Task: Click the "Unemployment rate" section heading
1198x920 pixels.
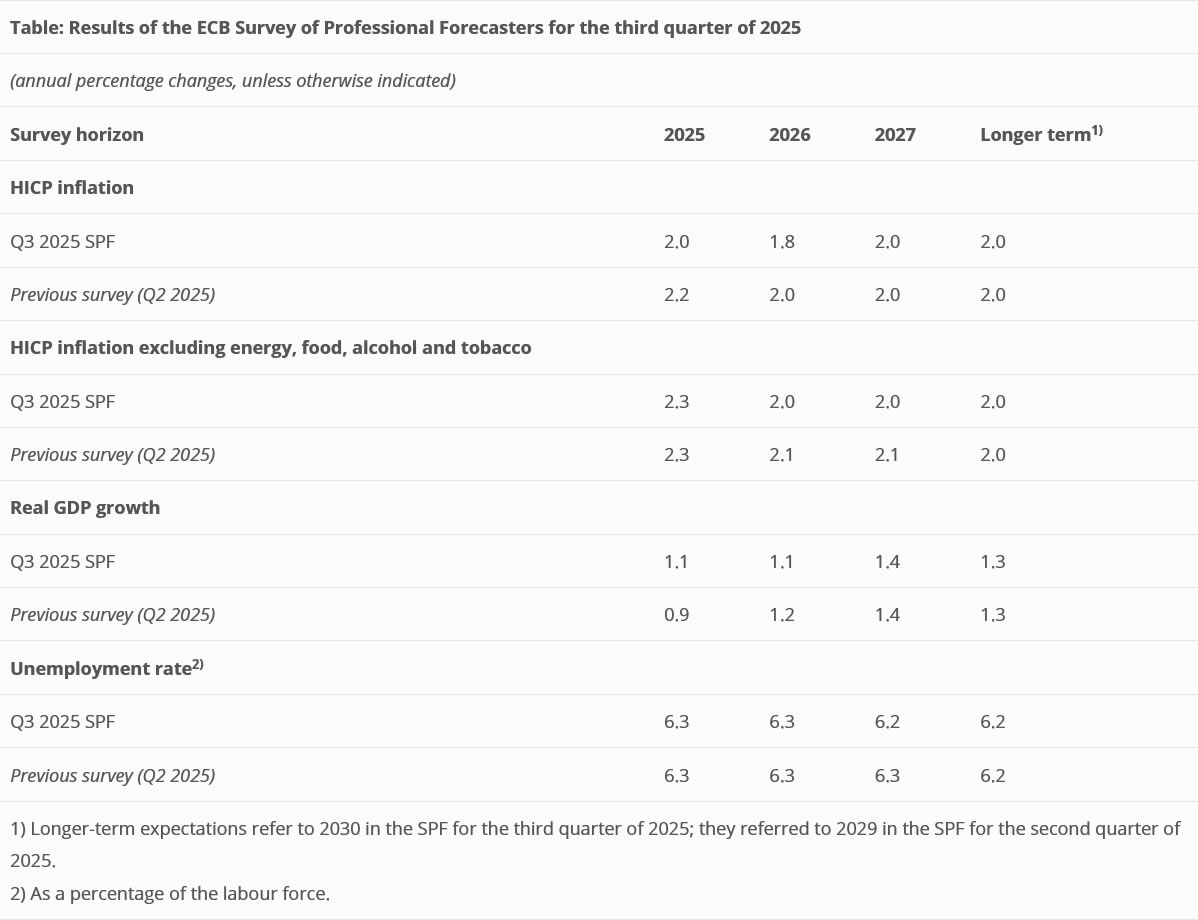Action: click(x=100, y=669)
